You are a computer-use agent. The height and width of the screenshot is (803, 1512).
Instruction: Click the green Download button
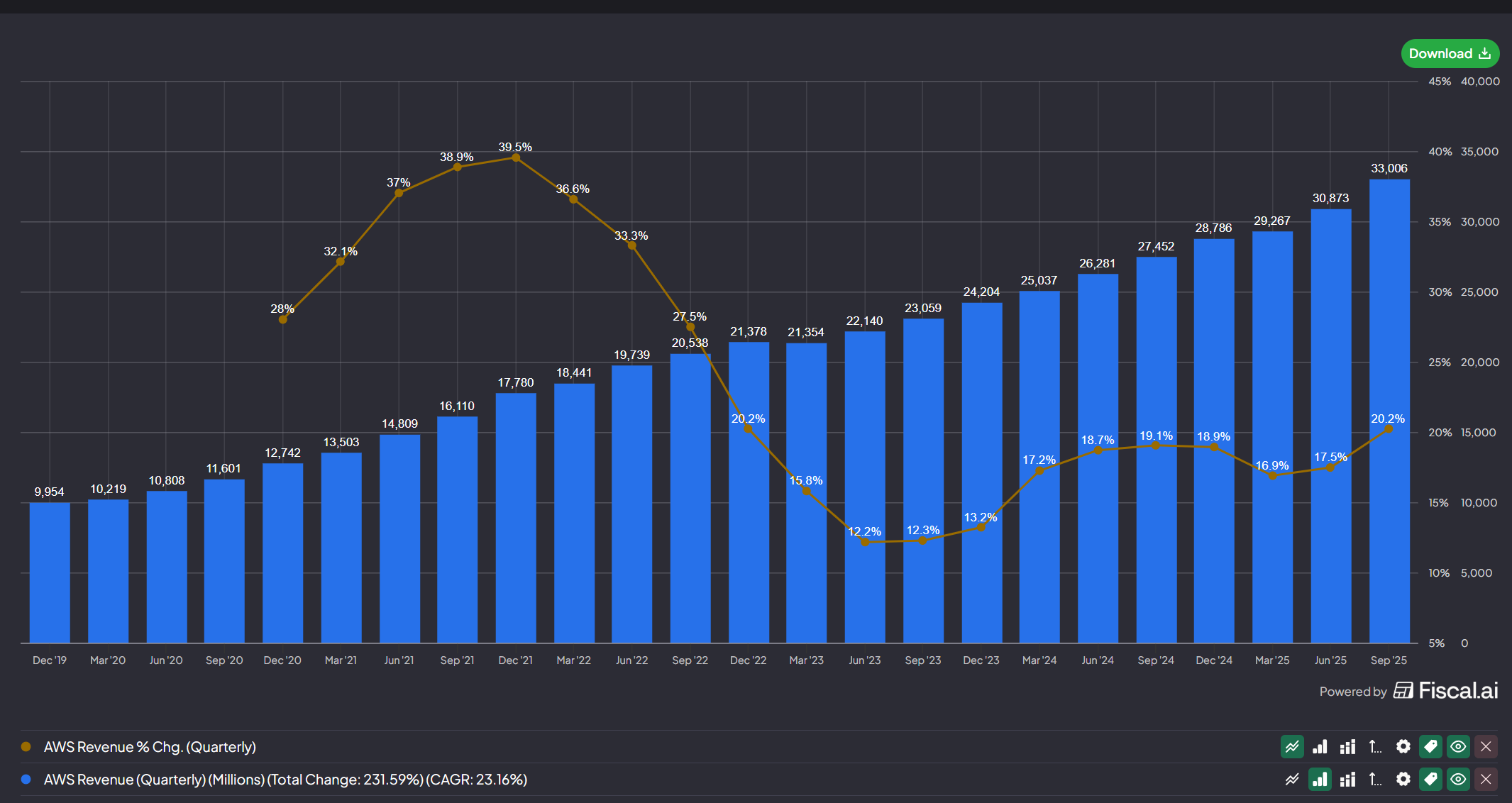(x=1450, y=54)
